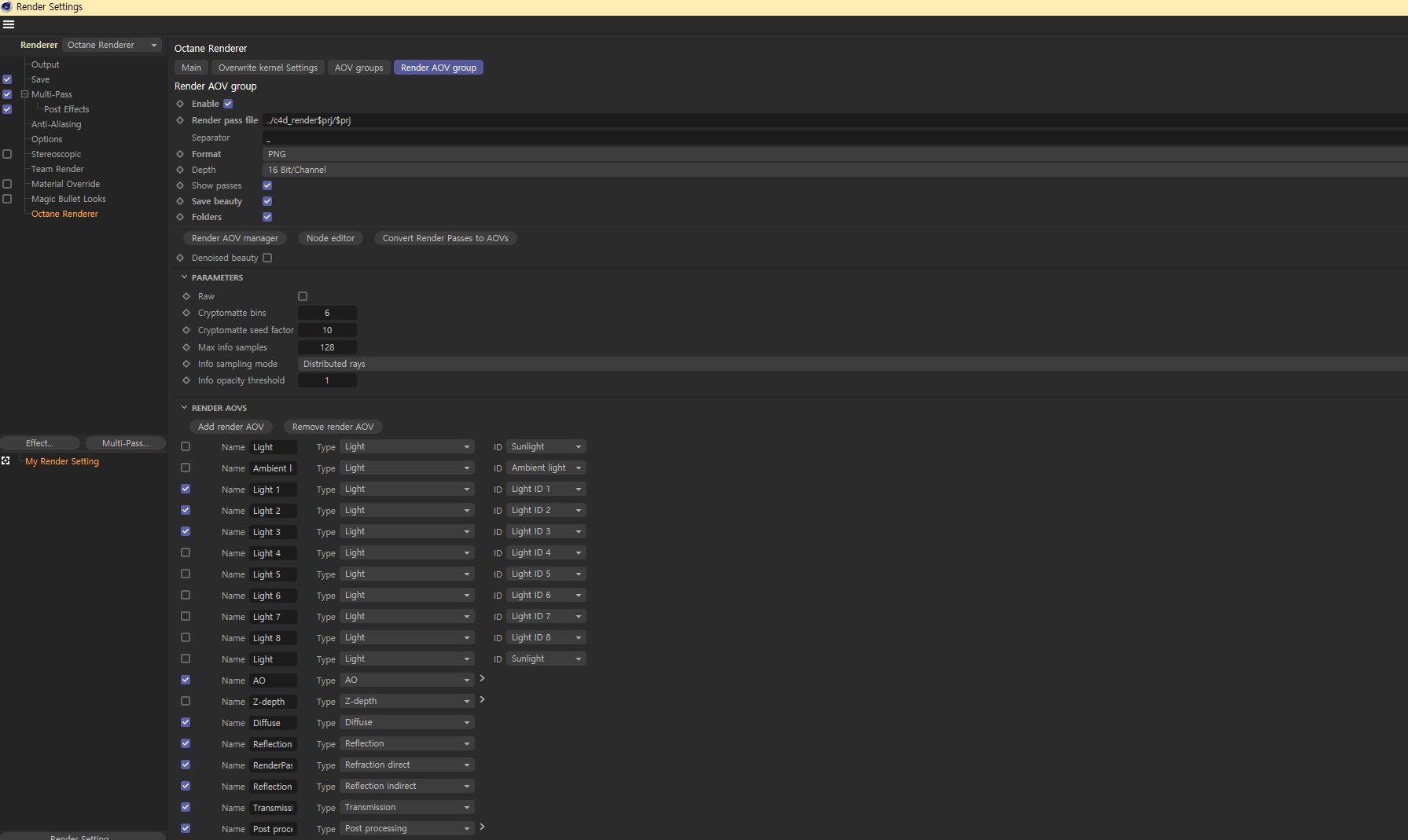1408x840 pixels.
Task: Click the keyframe diamond next to Depth
Action: tap(180, 170)
